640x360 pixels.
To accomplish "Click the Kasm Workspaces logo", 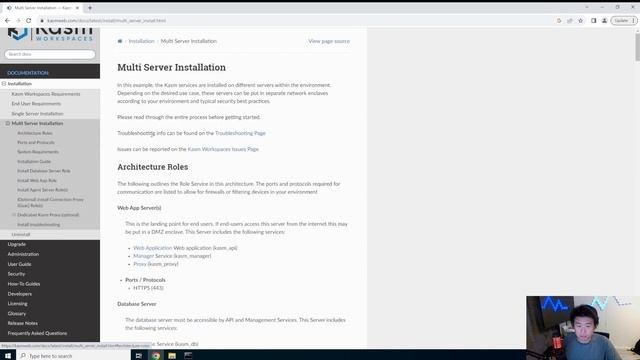I will point(50,34).
